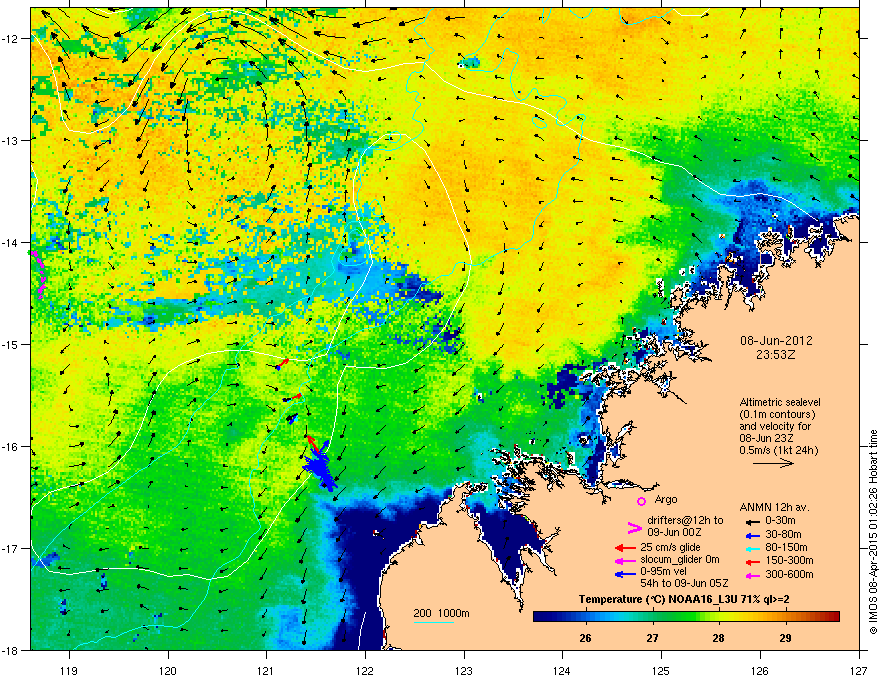Click the dark red end of color bar

pos(833,617)
